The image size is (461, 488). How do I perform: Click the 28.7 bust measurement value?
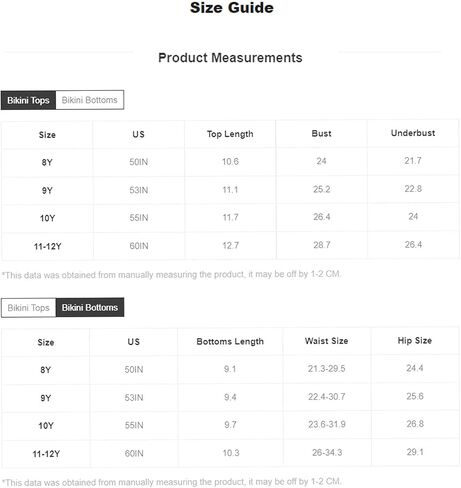point(322,245)
